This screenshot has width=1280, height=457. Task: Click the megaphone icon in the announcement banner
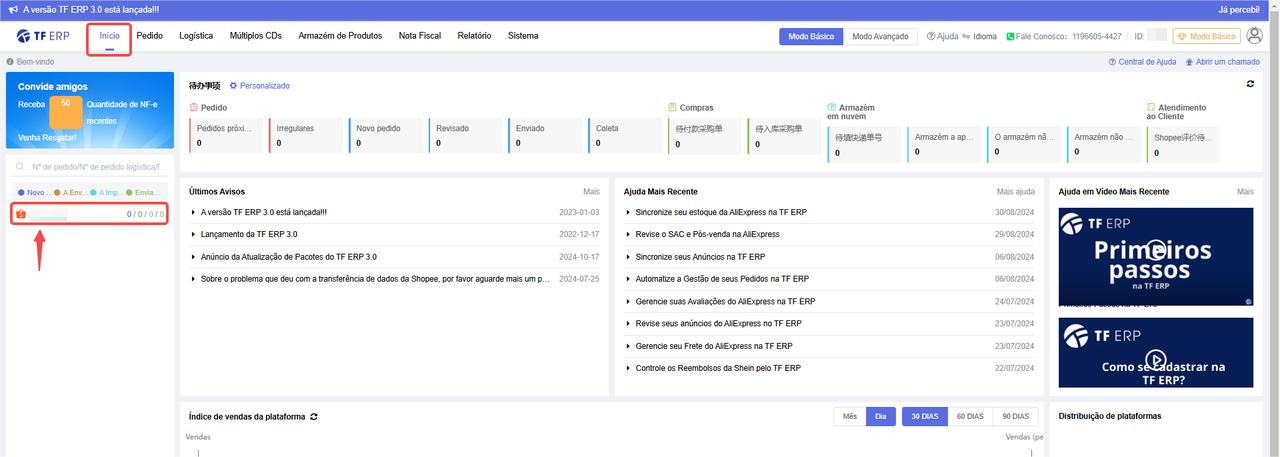pyautogui.click(x=12, y=9)
